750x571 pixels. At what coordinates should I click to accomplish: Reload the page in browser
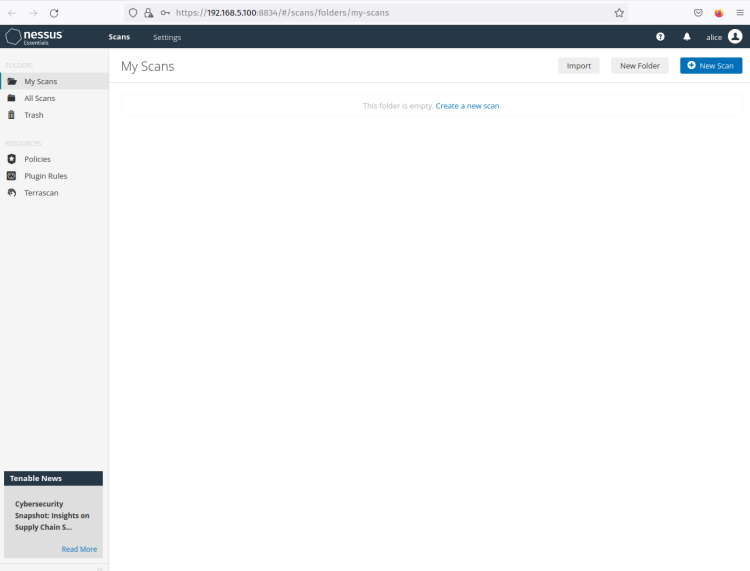click(54, 13)
